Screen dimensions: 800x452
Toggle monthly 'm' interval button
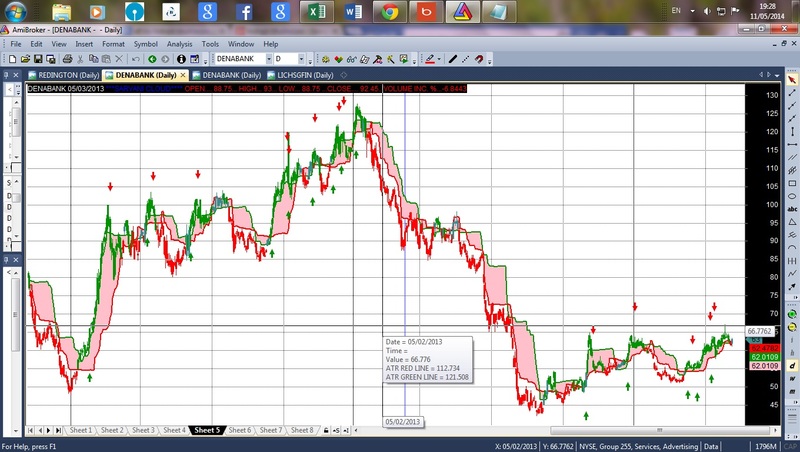[792, 391]
